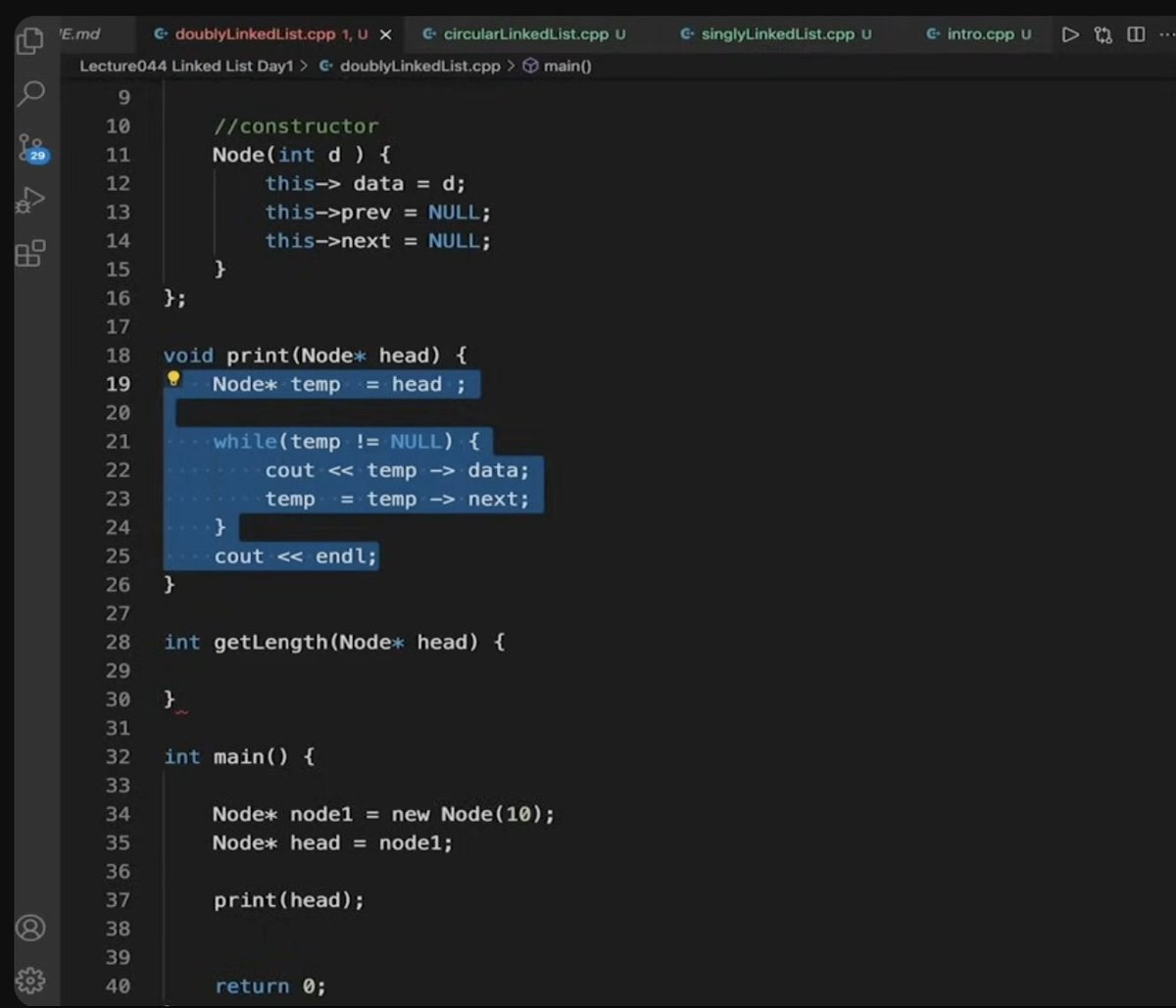Click 'int getLength(Node* head) {' line
This screenshot has width=1176, height=1008.
(x=334, y=642)
